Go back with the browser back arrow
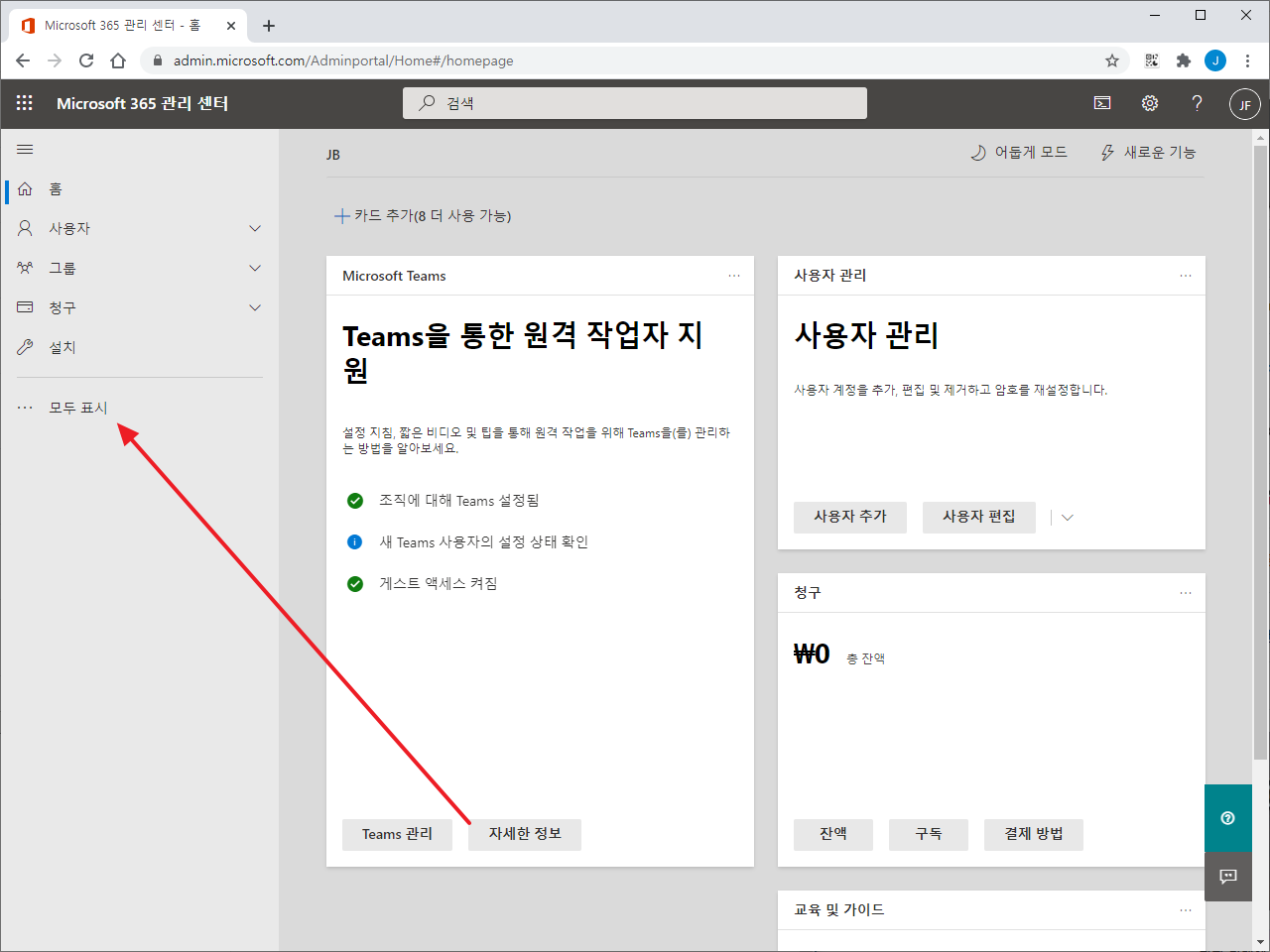This screenshot has height=952, width=1270. (x=23, y=60)
